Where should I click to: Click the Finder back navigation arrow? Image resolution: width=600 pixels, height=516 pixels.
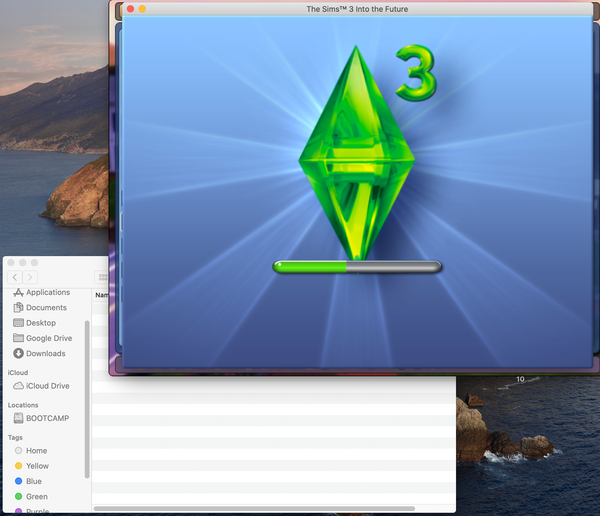coord(14,277)
